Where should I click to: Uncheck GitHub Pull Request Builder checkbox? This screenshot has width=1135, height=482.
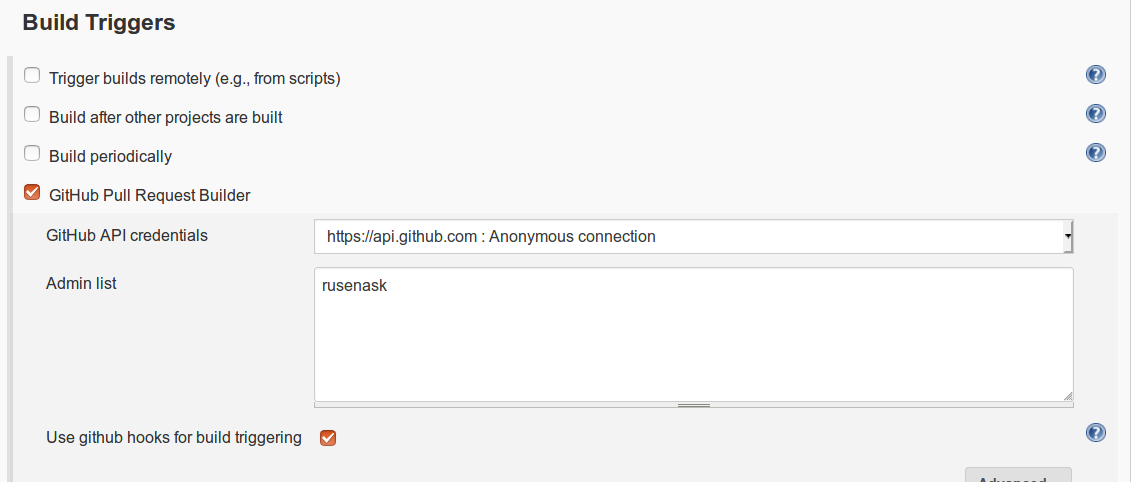pyautogui.click(x=32, y=193)
